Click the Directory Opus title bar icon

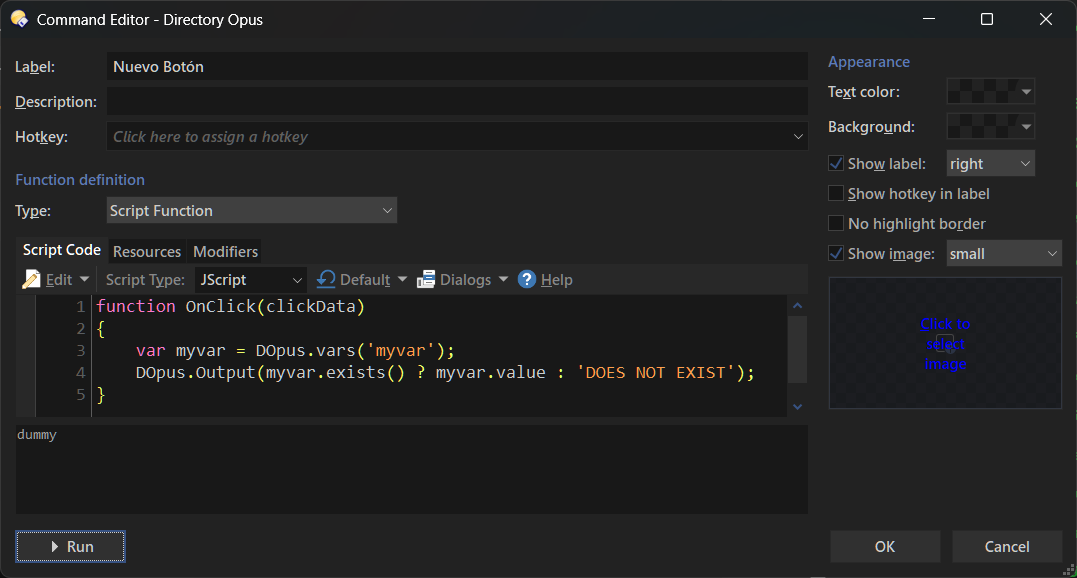pyautogui.click(x=19, y=19)
